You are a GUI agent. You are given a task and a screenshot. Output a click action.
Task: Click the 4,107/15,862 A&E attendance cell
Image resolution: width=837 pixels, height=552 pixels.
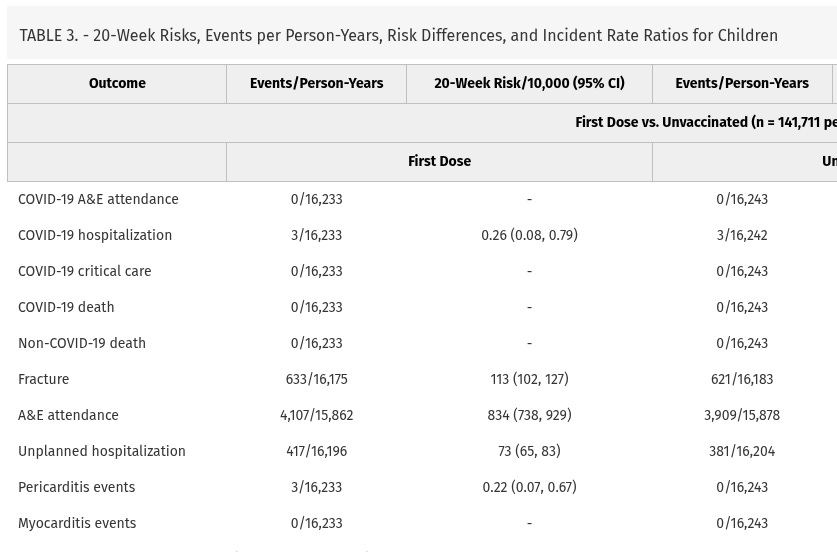coord(316,416)
